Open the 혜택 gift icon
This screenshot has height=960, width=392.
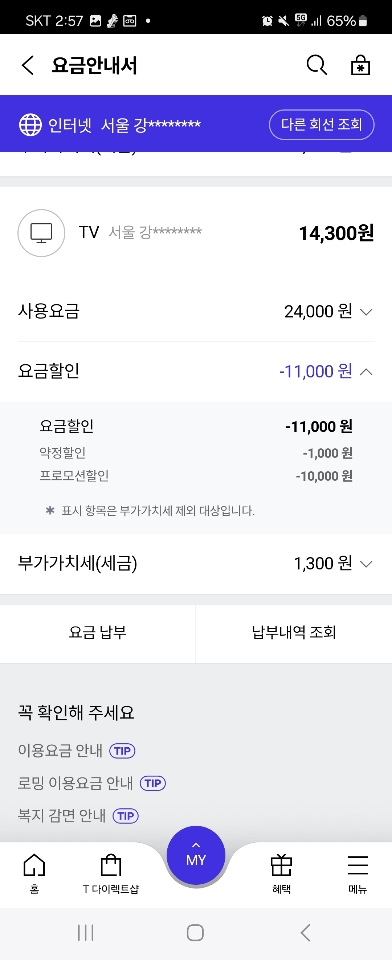(281, 865)
